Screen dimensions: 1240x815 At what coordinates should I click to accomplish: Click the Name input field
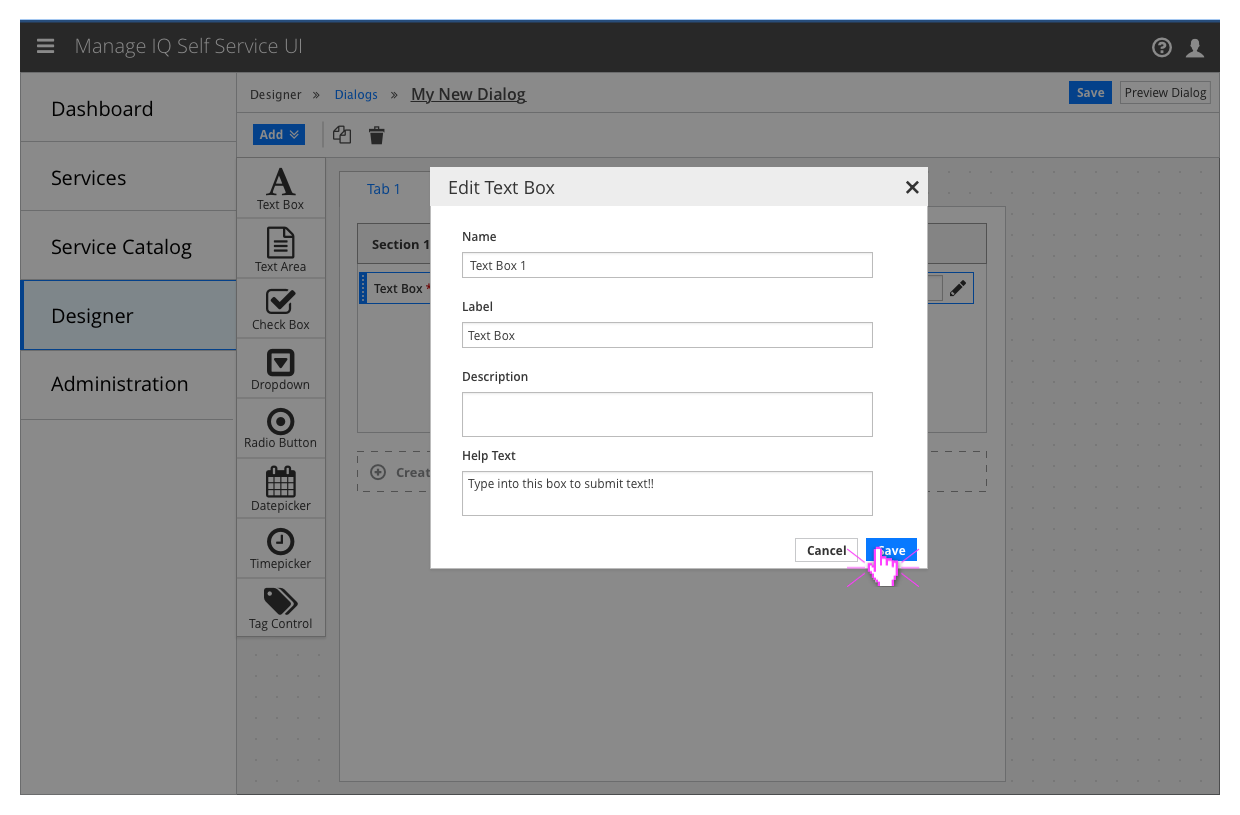point(666,265)
